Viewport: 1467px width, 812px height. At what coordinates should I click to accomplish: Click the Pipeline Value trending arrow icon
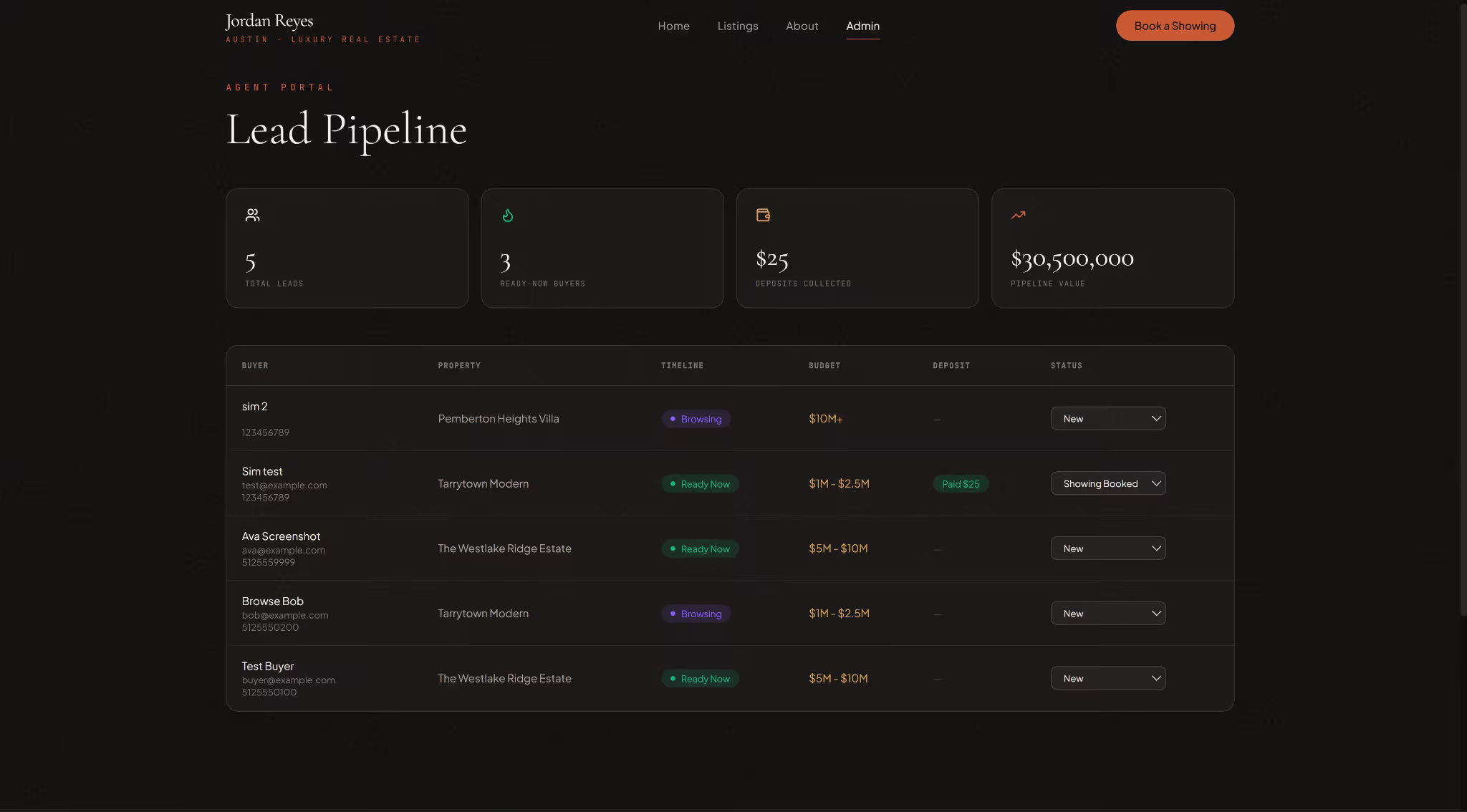(1018, 215)
